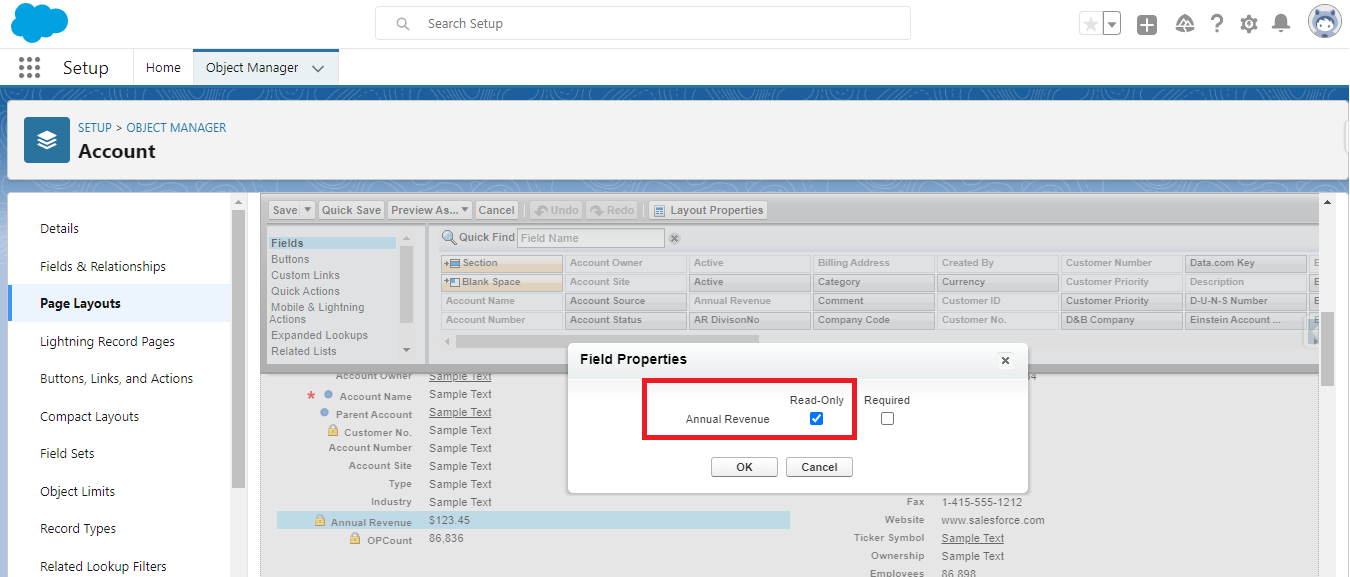Open the Setup gear icon
This screenshot has width=1350, height=577.
tap(1249, 24)
